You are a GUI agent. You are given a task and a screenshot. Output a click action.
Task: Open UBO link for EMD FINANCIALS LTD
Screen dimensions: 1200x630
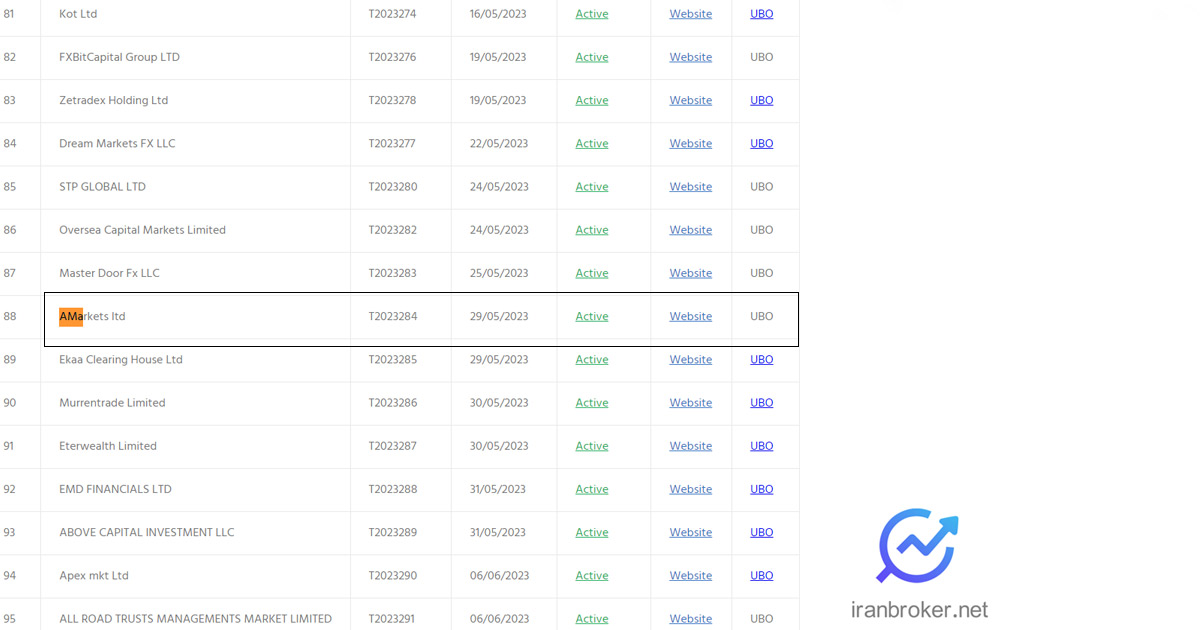click(762, 488)
